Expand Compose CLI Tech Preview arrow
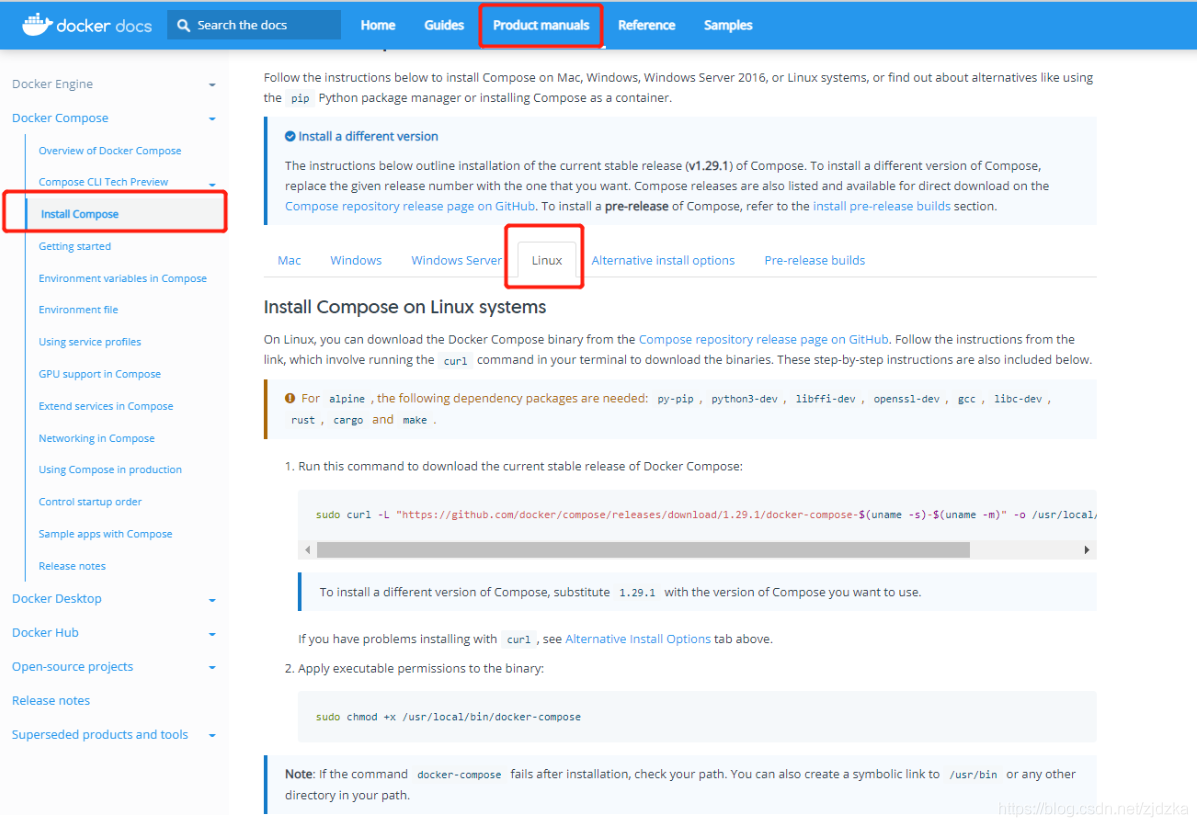Image resolution: width=1198 pixels, height=827 pixels. (x=212, y=183)
